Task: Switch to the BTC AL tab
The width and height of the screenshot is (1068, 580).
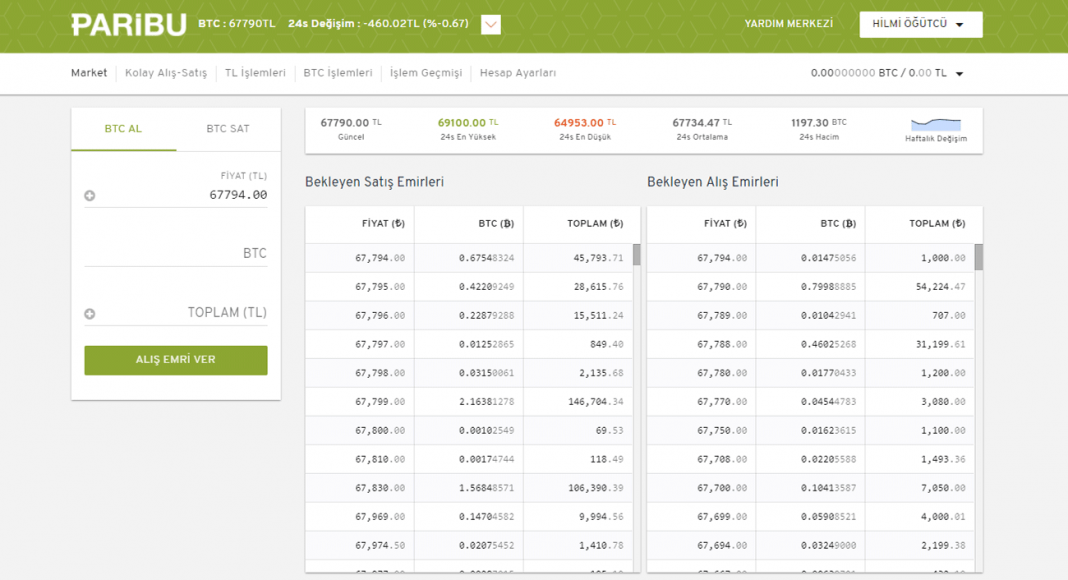Action: [x=123, y=129]
